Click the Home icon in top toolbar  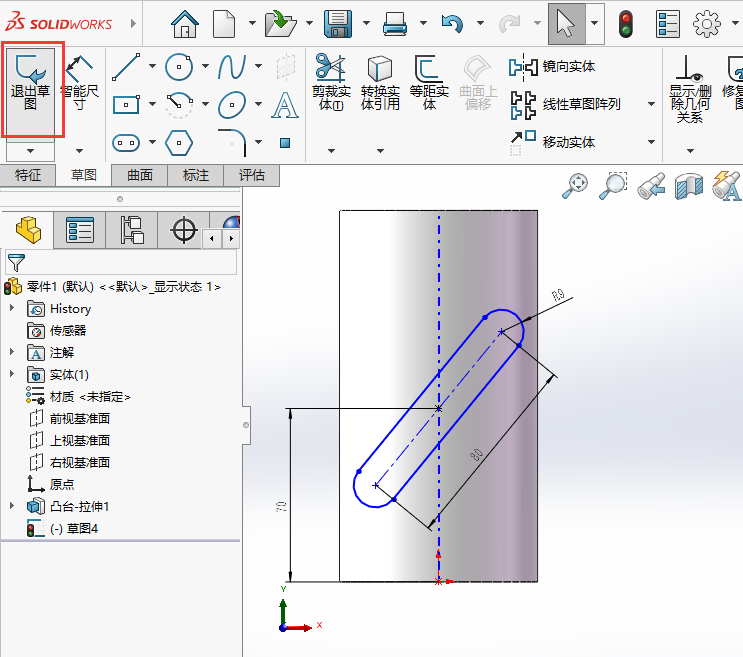coord(185,24)
